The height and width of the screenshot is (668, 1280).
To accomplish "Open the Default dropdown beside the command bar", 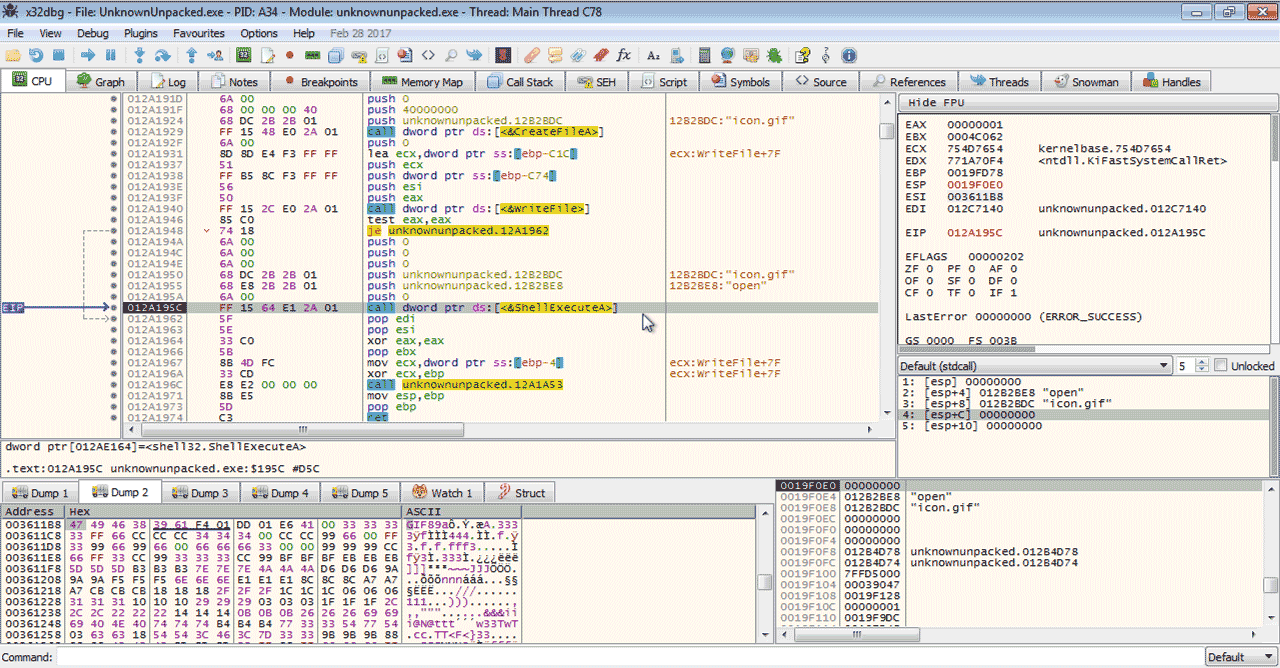I will coord(1239,657).
